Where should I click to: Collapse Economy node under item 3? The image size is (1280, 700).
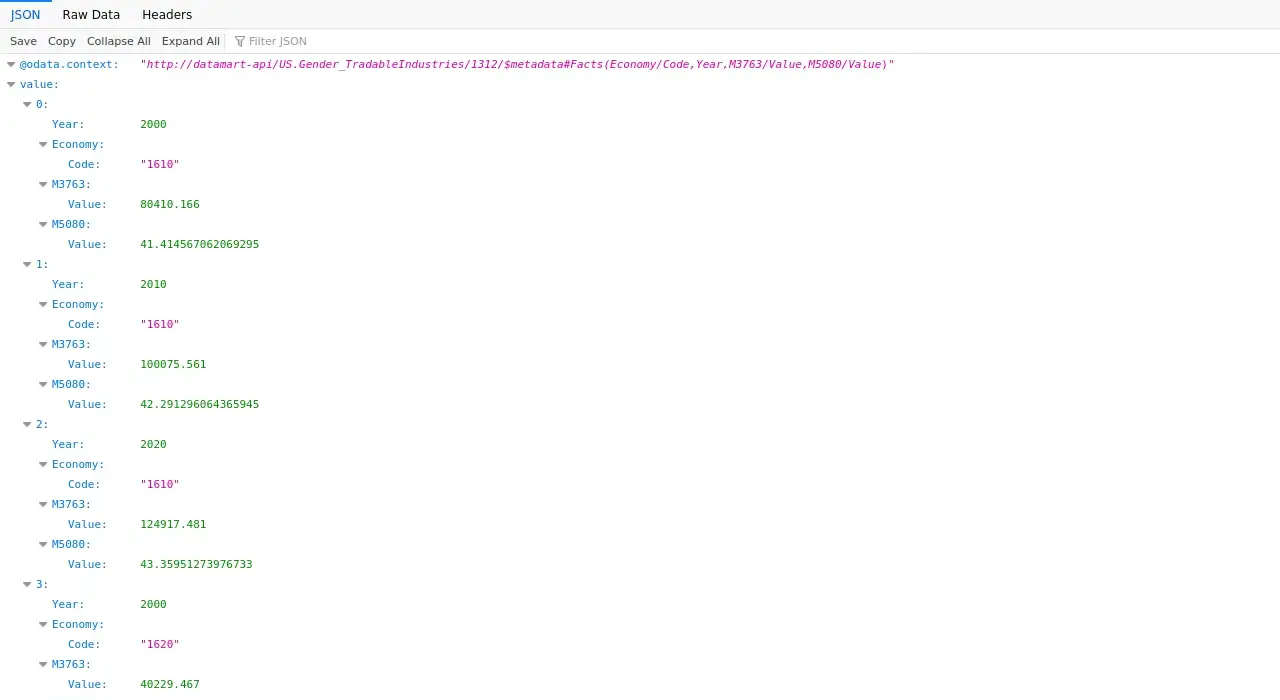pyautogui.click(x=43, y=624)
